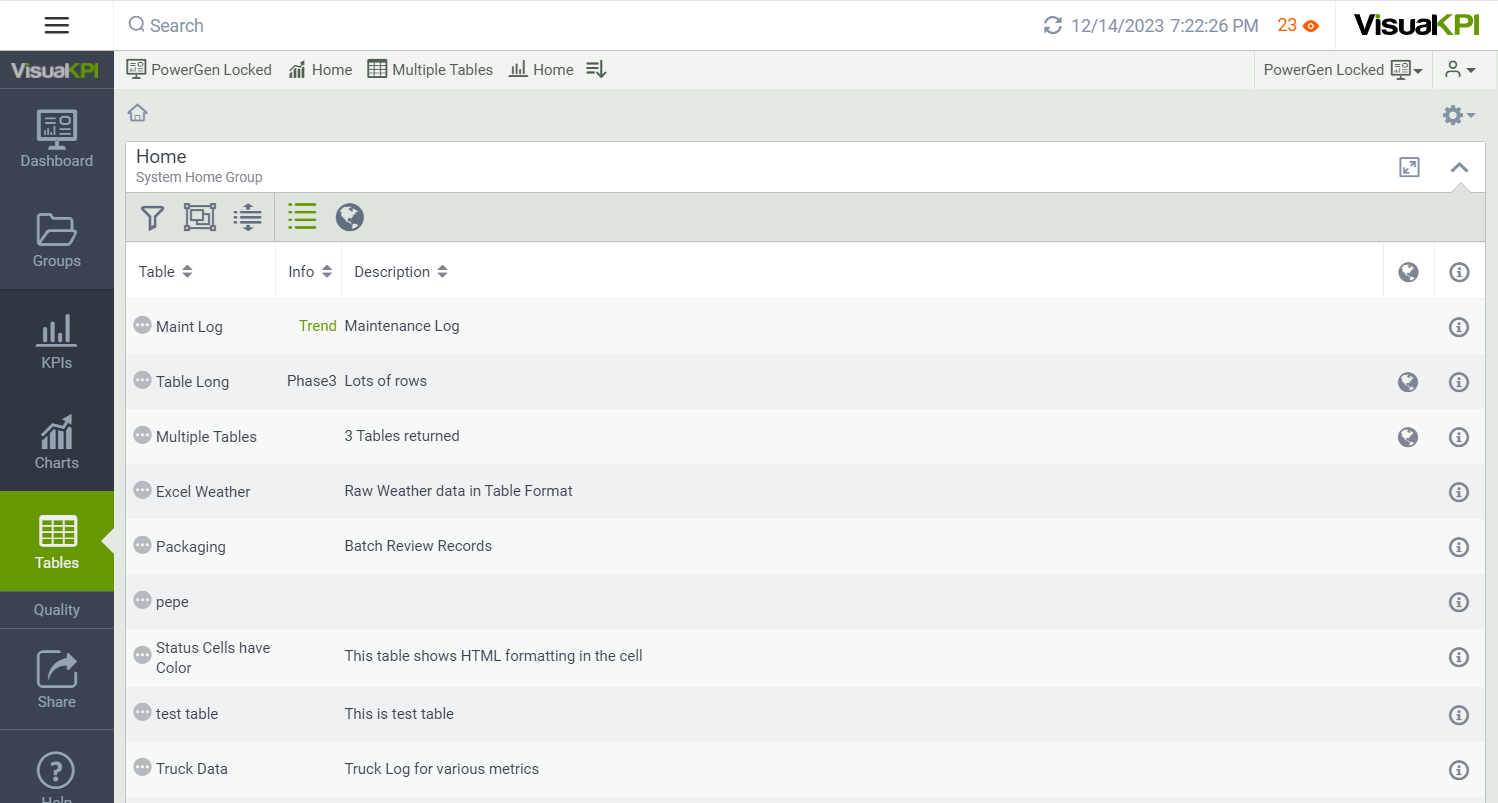This screenshot has width=1498, height=803.
Task: Open the user account dropdown
Action: coord(1460,70)
